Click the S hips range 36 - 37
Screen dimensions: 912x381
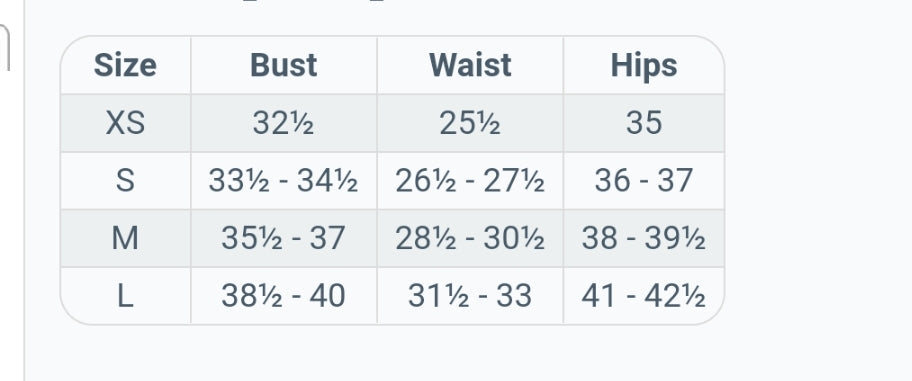click(644, 180)
